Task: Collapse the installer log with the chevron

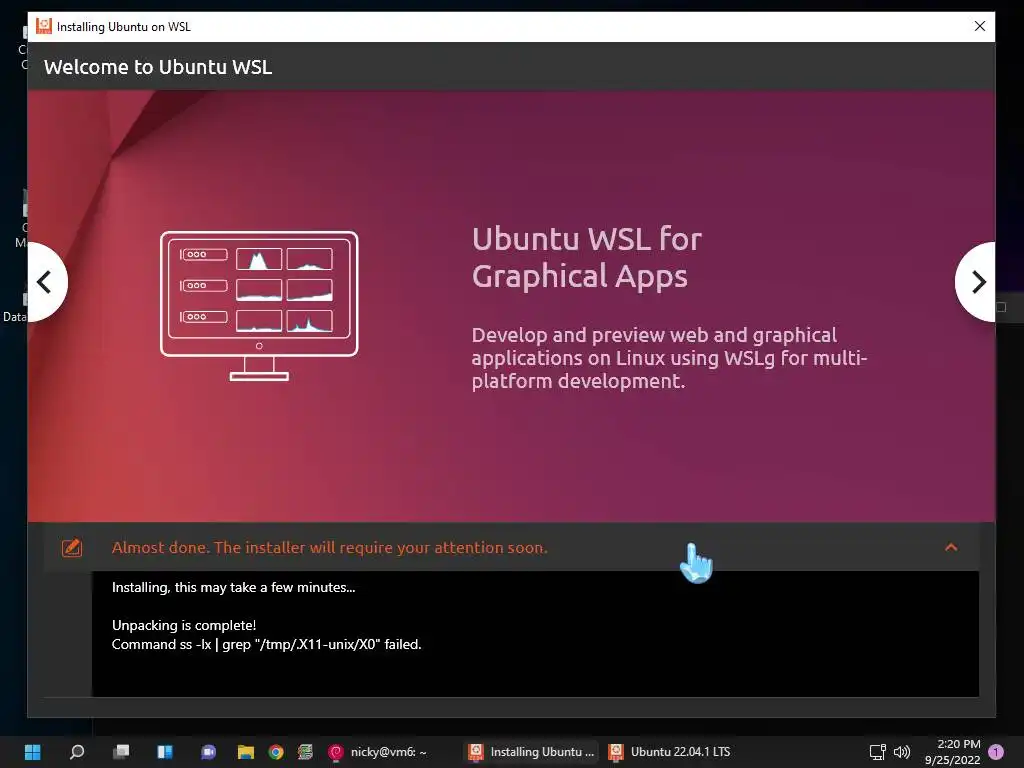Action: point(951,547)
